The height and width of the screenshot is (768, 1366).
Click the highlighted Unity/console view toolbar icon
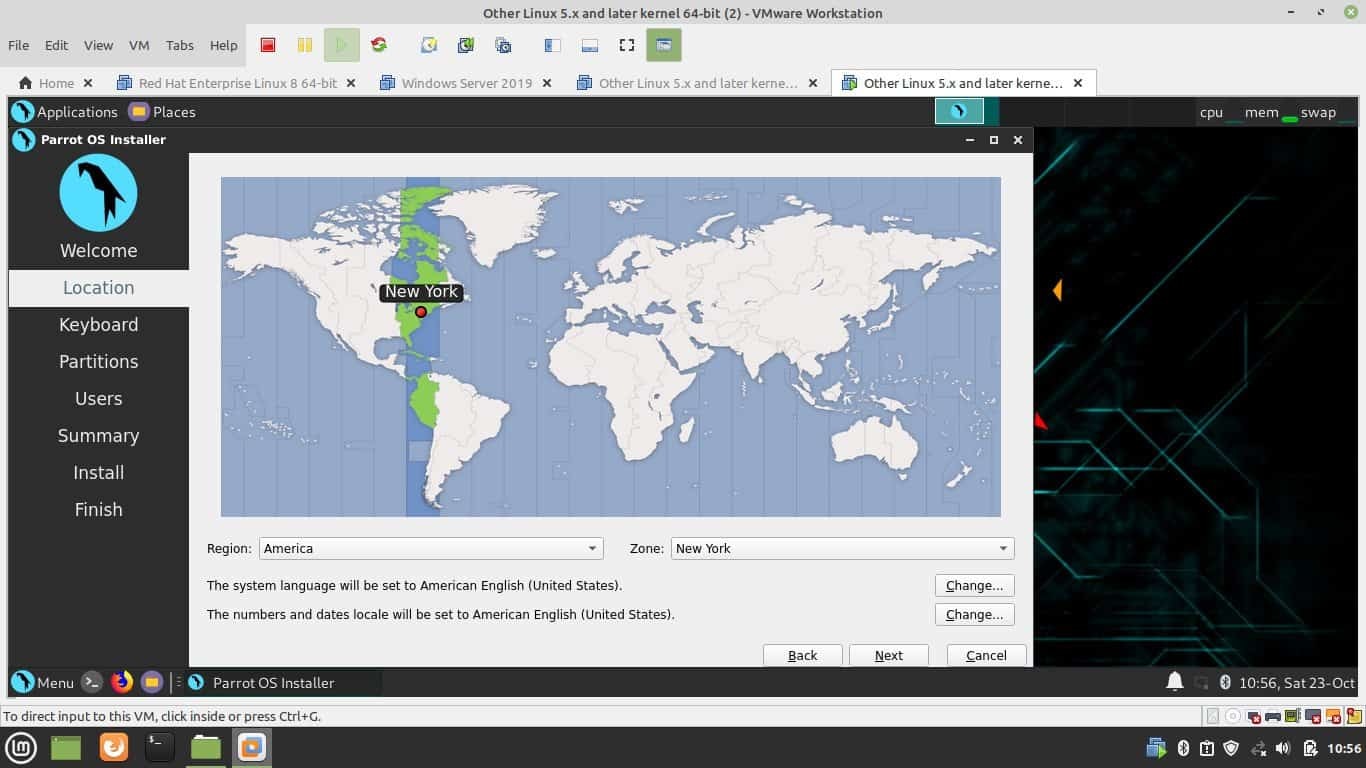click(664, 45)
